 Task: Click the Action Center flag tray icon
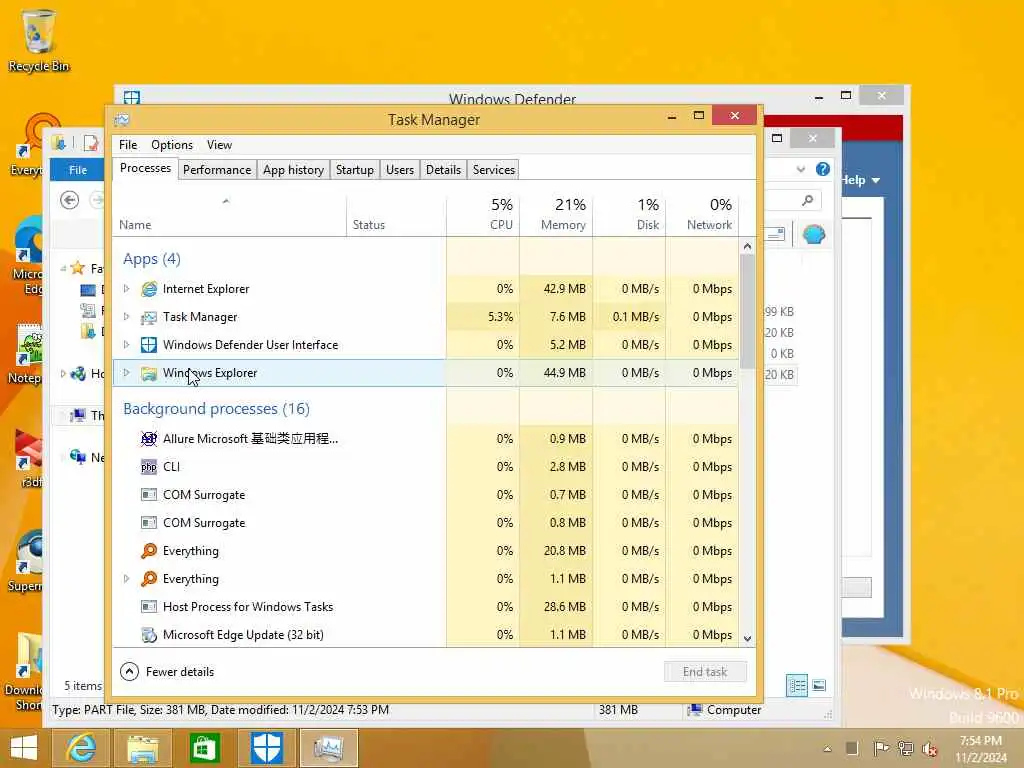[x=881, y=748]
